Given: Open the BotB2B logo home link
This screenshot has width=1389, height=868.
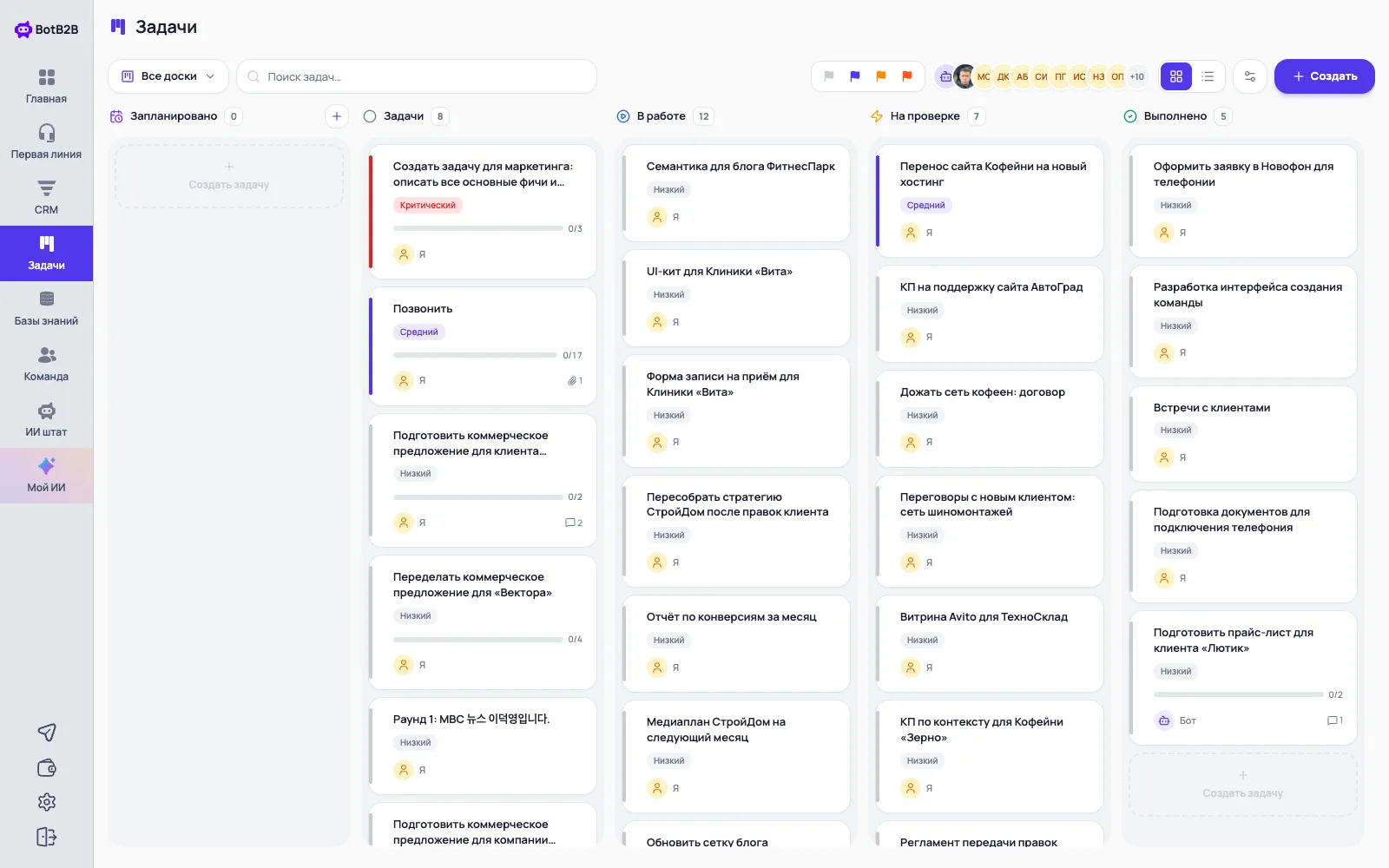Looking at the screenshot, I should [46, 30].
